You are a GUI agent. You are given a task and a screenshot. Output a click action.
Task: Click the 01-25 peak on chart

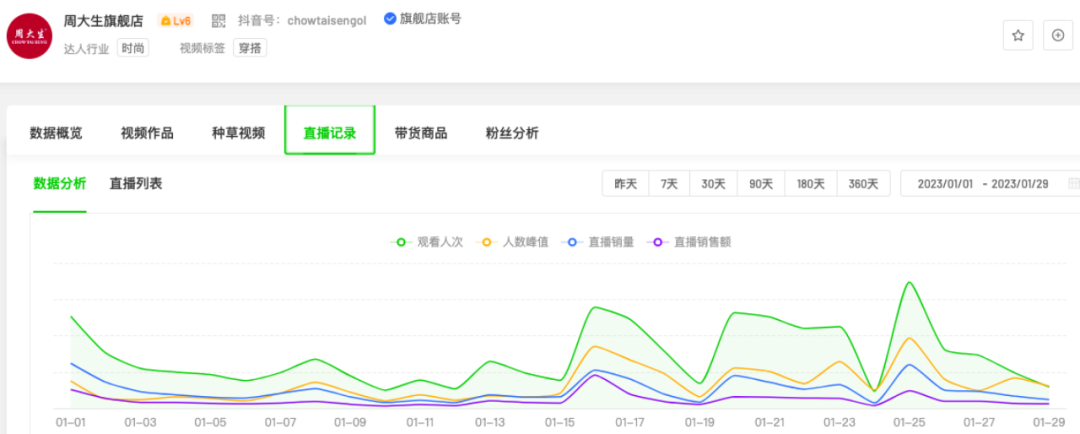click(909, 282)
